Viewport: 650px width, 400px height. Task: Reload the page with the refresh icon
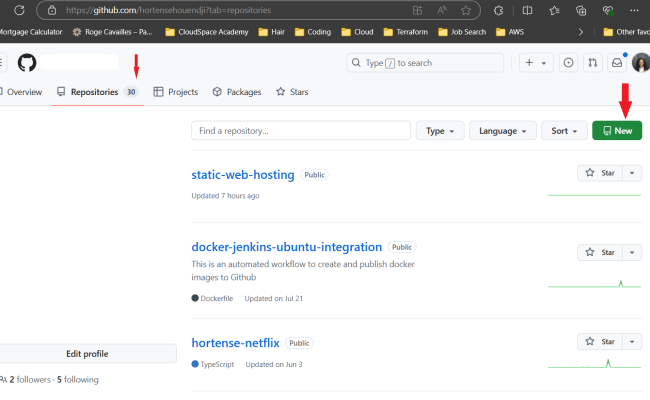[x=19, y=10]
